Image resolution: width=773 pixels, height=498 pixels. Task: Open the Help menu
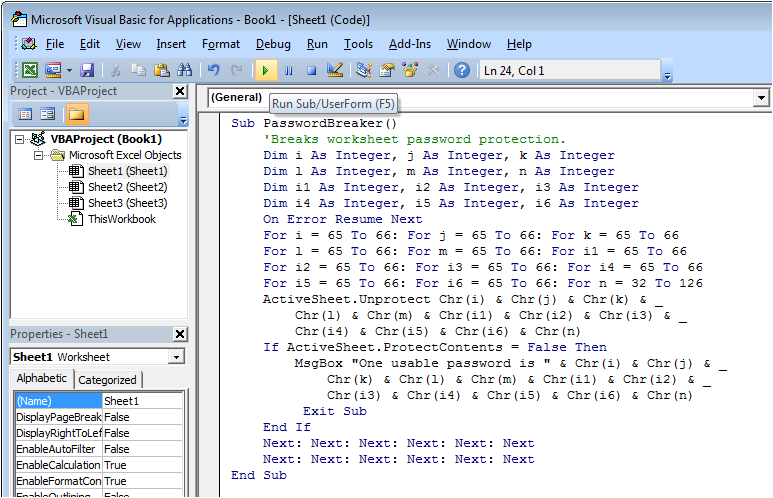519,44
